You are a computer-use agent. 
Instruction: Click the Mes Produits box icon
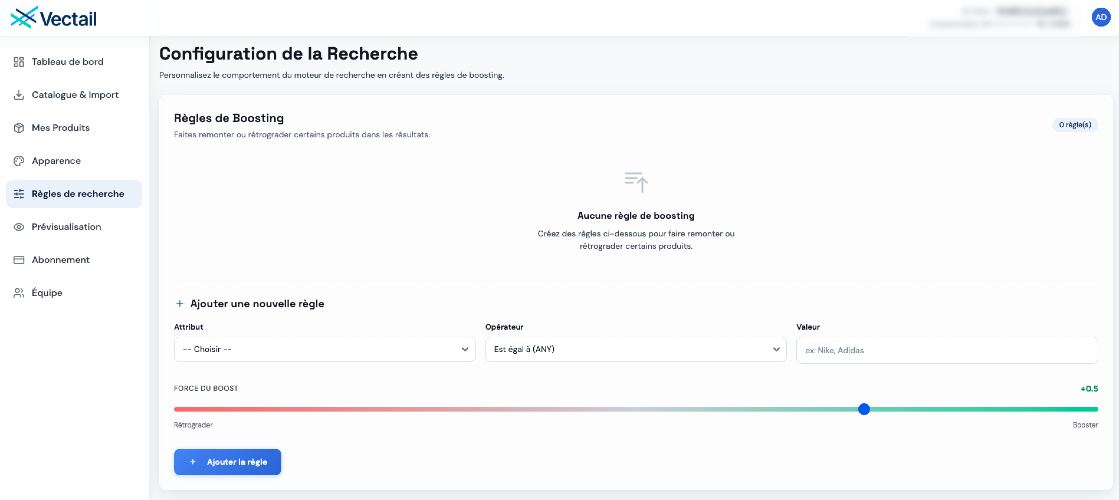pos(19,128)
